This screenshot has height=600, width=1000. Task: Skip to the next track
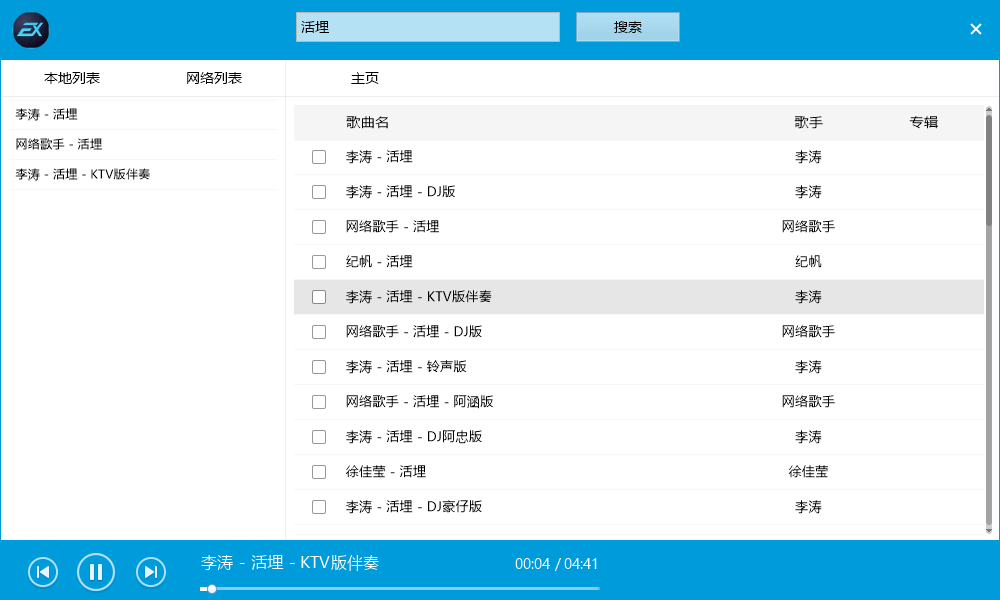tap(150, 572)
